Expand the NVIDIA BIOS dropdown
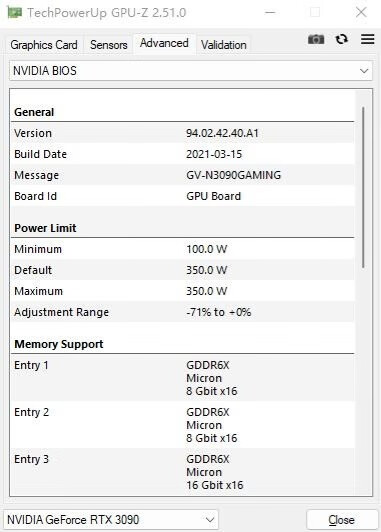This screenshot has height=532, width=381. [191, 71]
